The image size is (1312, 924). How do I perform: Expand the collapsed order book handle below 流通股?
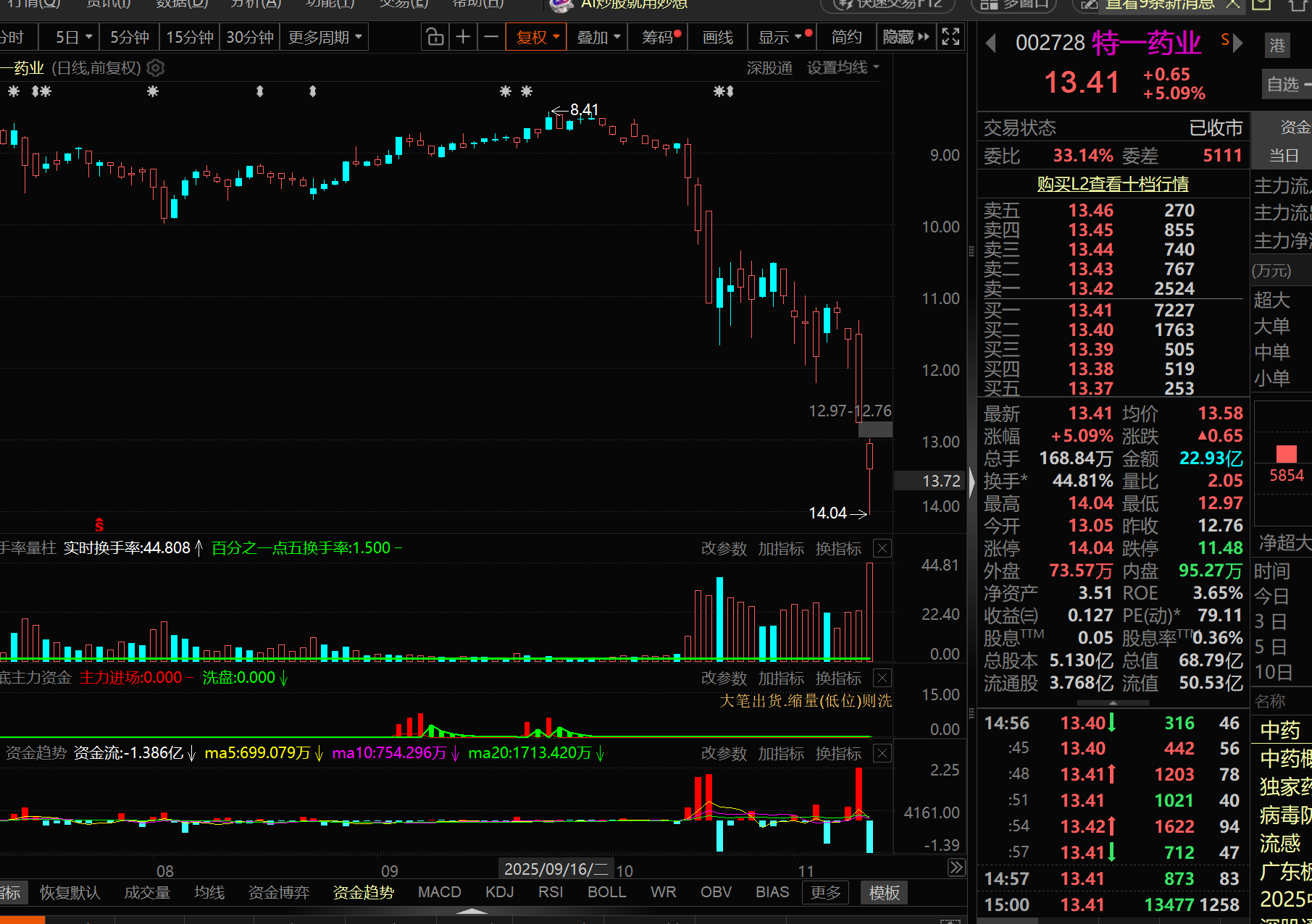click(x=1113, y=703)
